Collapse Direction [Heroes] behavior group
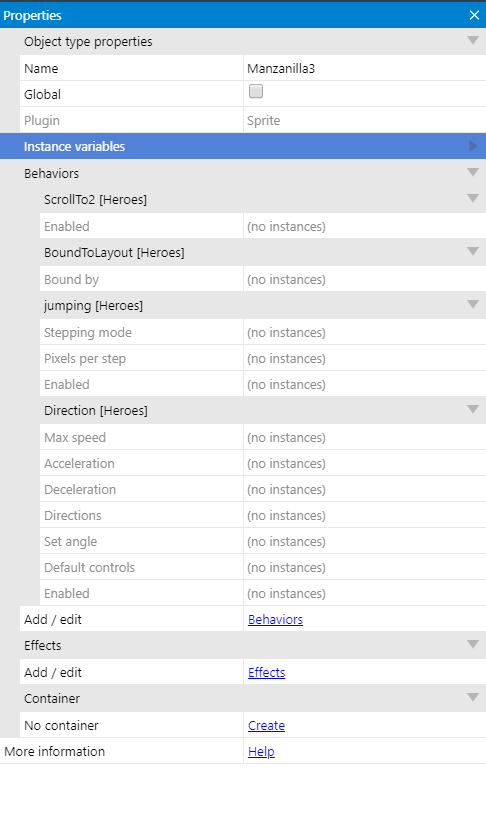The height and width of the screenshot is (823, 486). coord(473,409)
